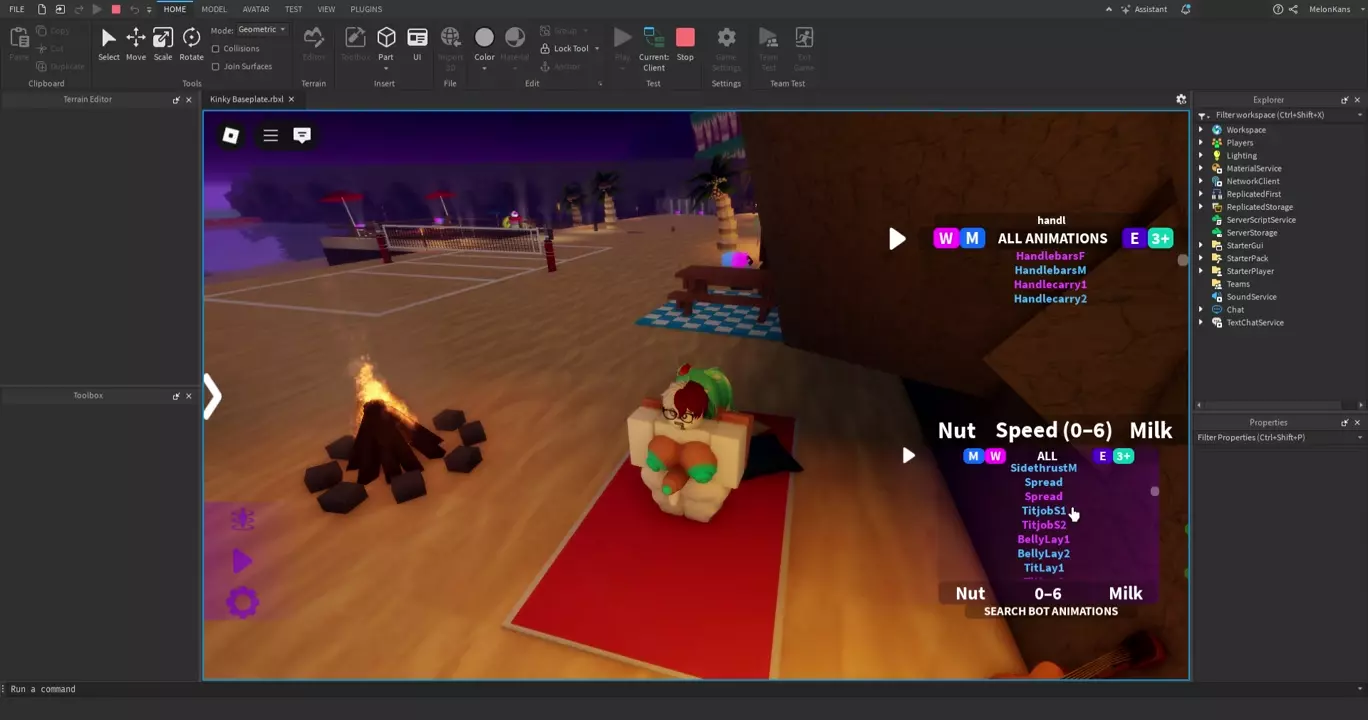Open the Studio settings gear in viewport corner
The width and height of the screenshot is (1368, 720).
tap(1181, 99)
